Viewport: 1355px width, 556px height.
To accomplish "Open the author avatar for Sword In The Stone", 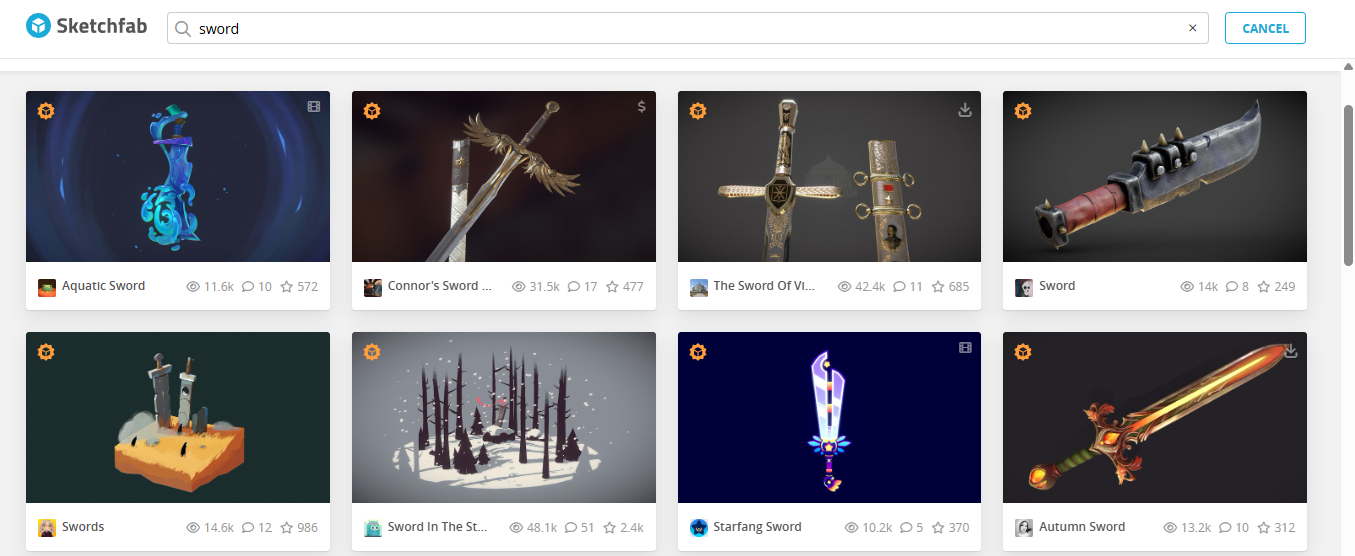I will [372, 528].
